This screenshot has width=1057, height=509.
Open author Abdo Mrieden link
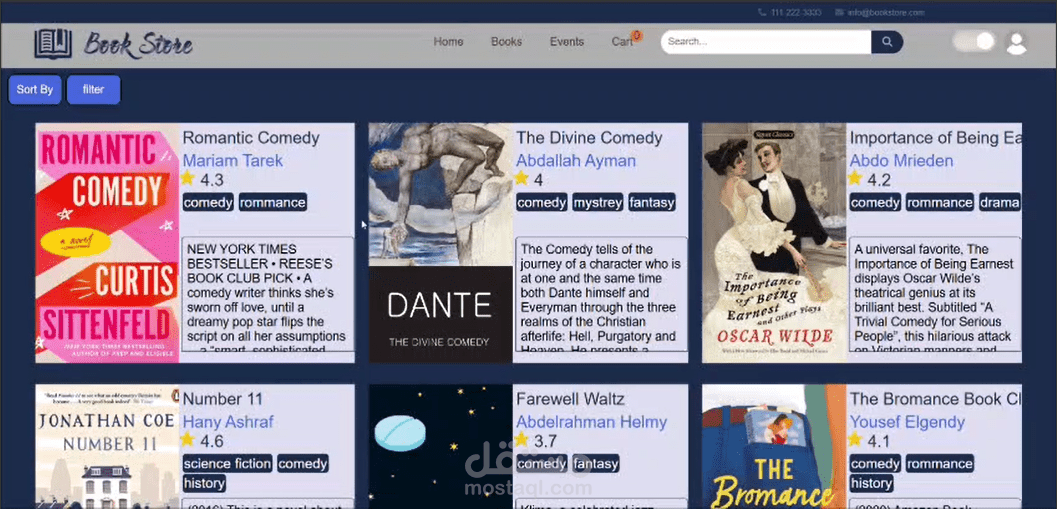901,161
